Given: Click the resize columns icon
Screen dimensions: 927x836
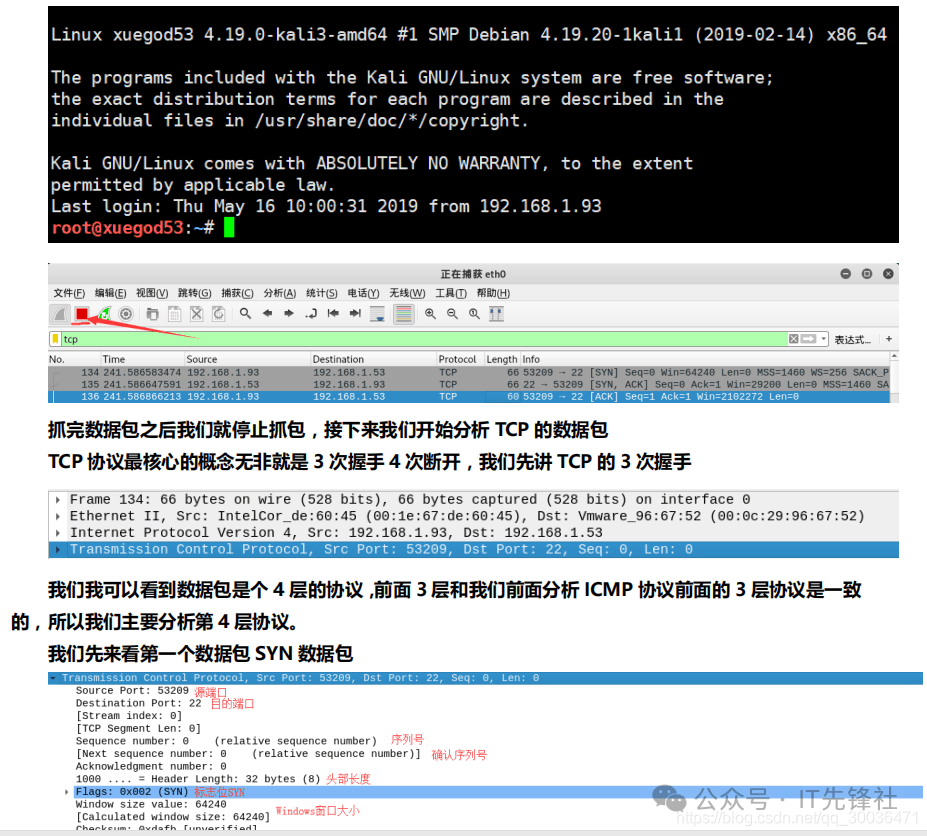Looking at the screenshot, I should [x=496, y=314].
